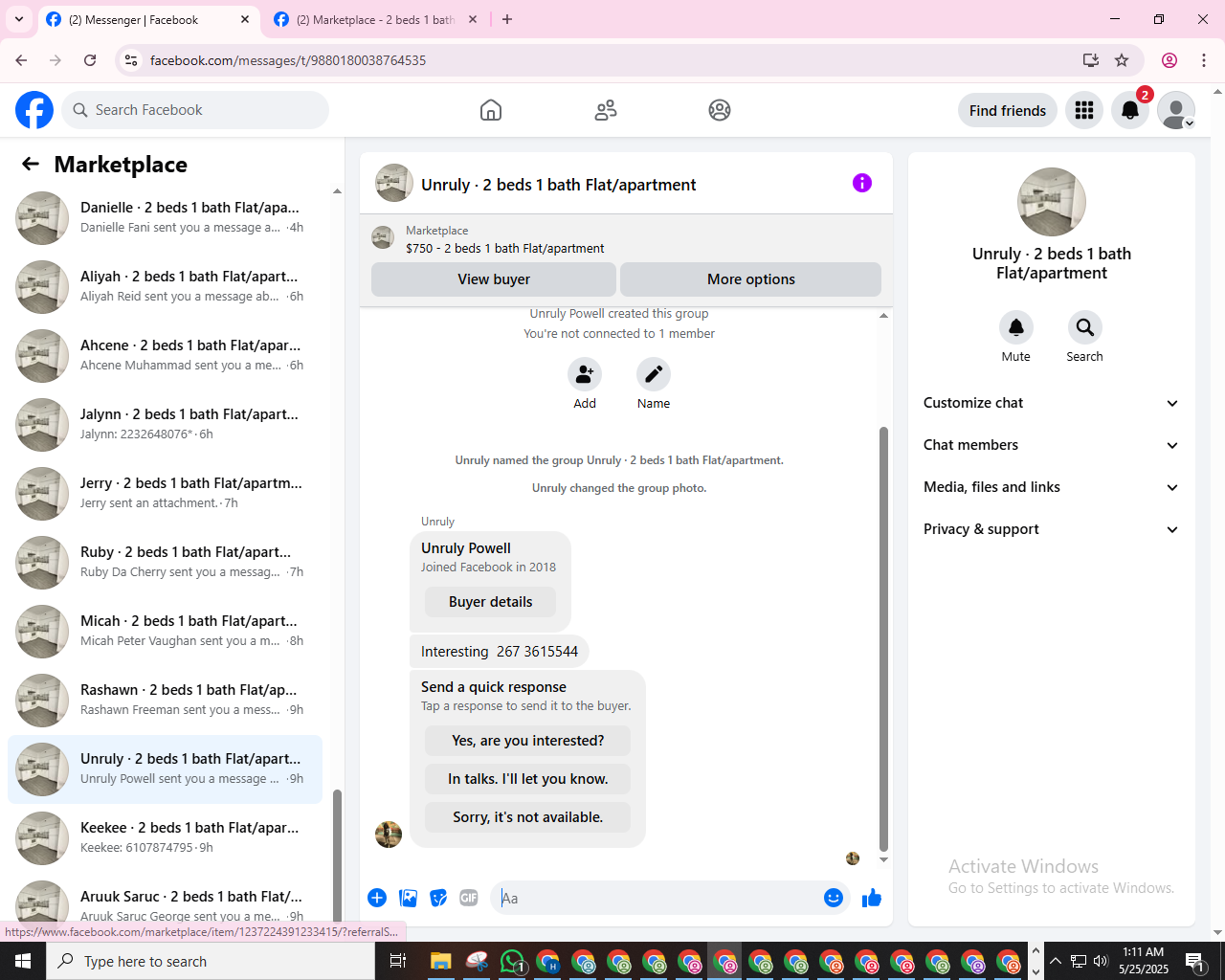Show hidden system tray icons chevron

tap(1055, 961)
